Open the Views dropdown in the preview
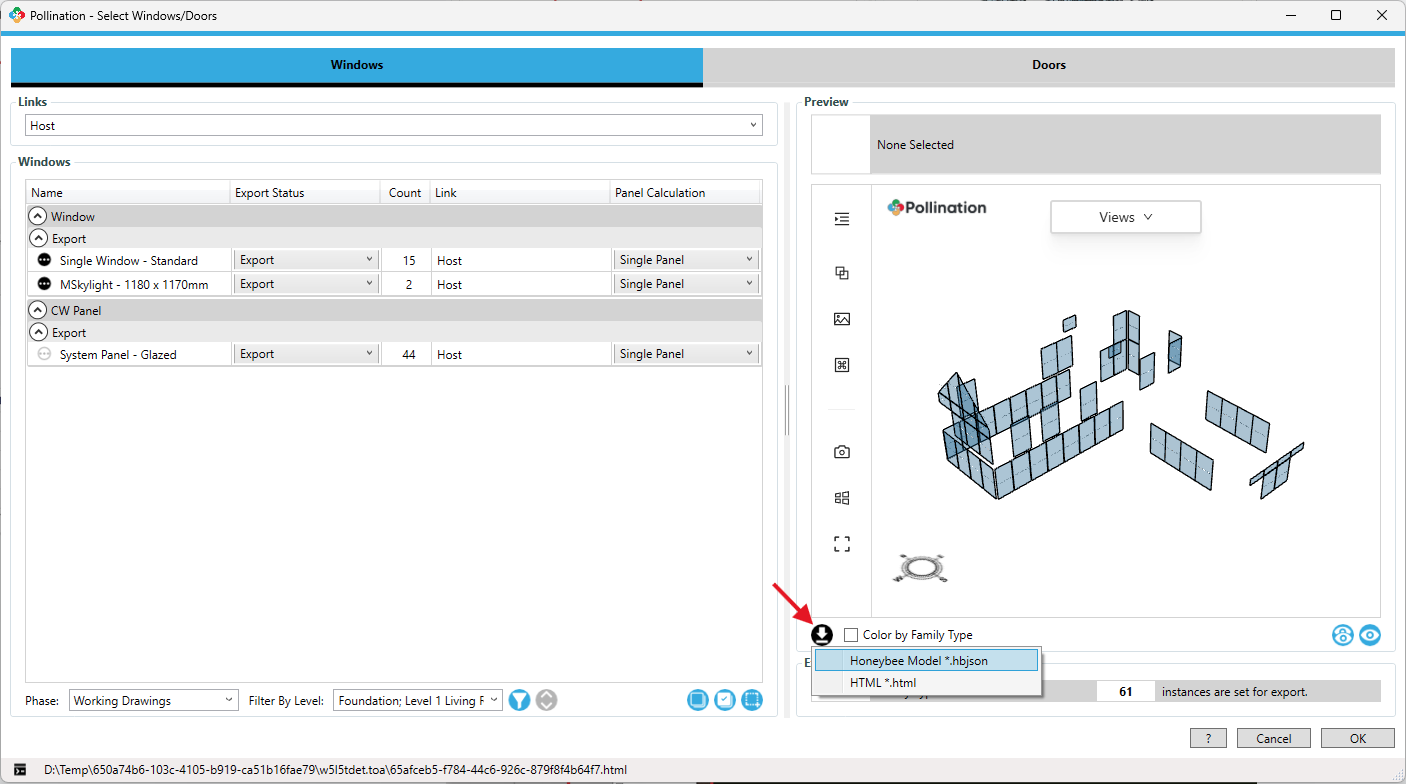Viewport: 1406px width, 784px height. point(1125,217)
